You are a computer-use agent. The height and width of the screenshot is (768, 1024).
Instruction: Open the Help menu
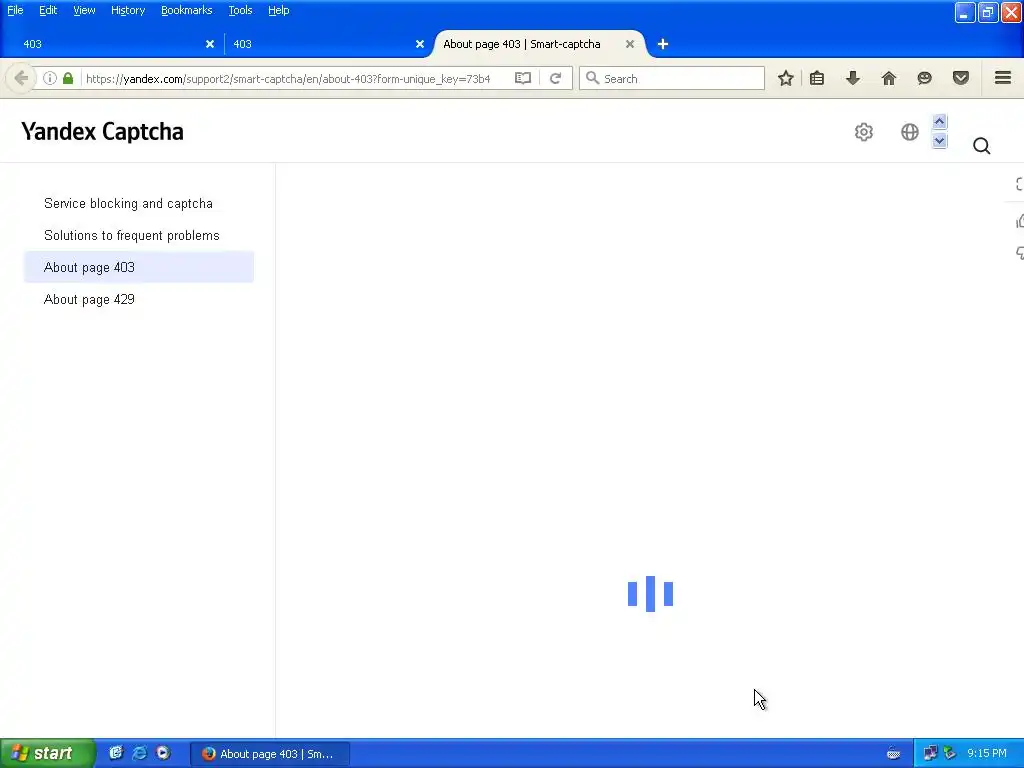(278, 10)
